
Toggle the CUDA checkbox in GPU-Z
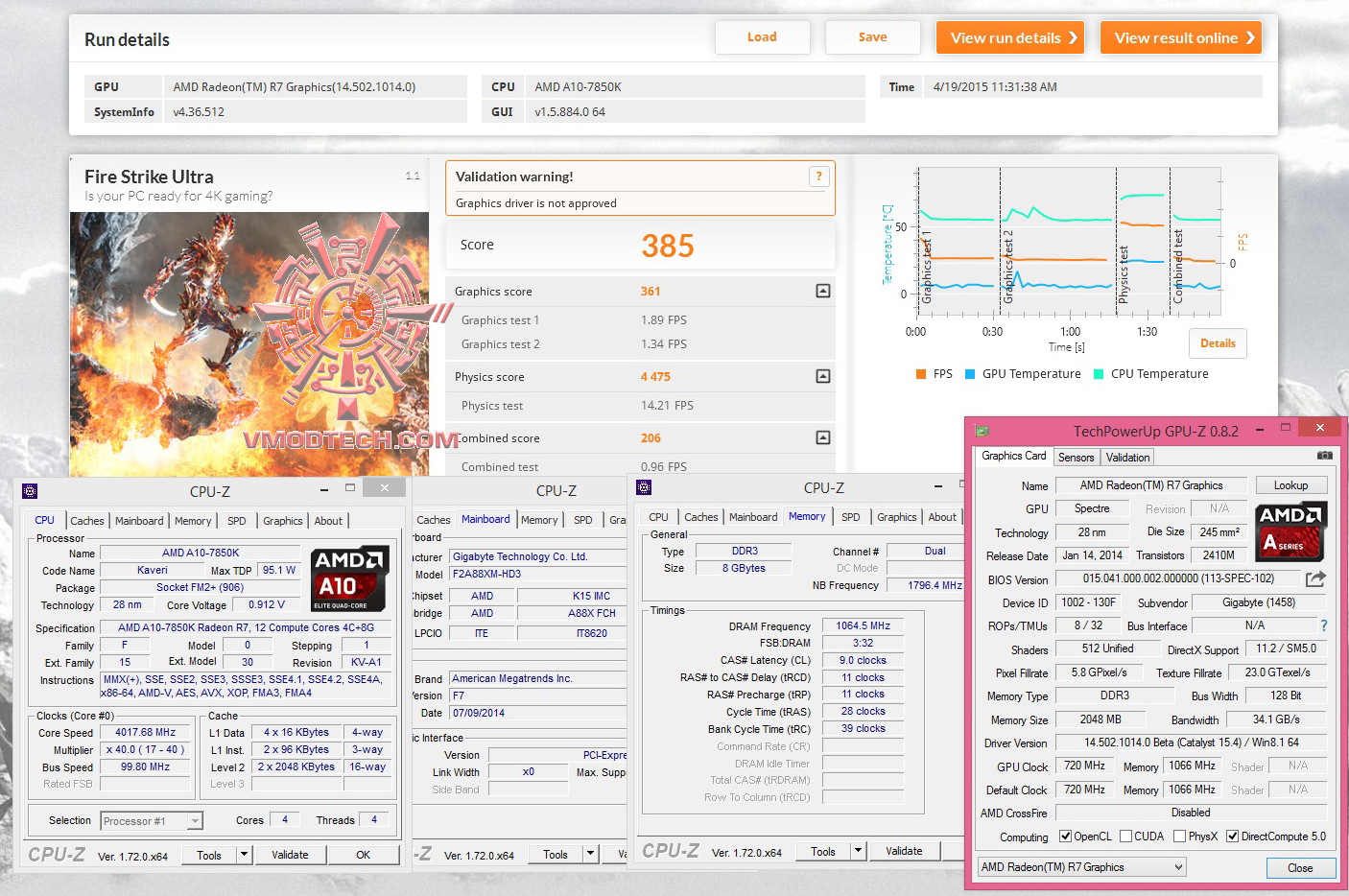pyautogui.click(x=1125, y=837)
